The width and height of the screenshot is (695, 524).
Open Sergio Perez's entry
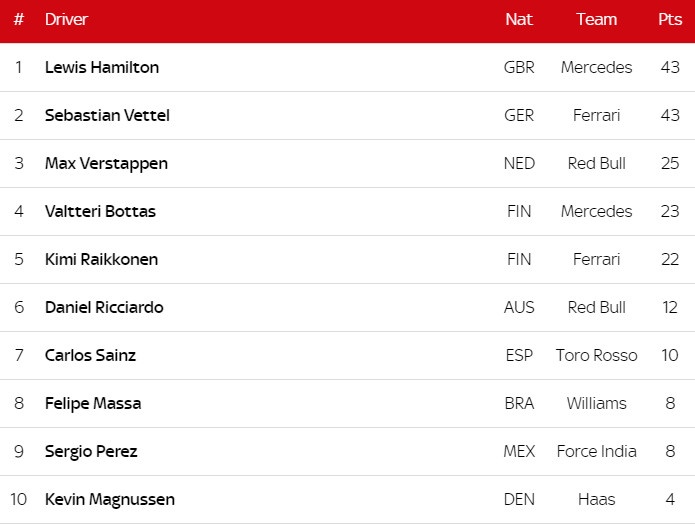[91, 452]
